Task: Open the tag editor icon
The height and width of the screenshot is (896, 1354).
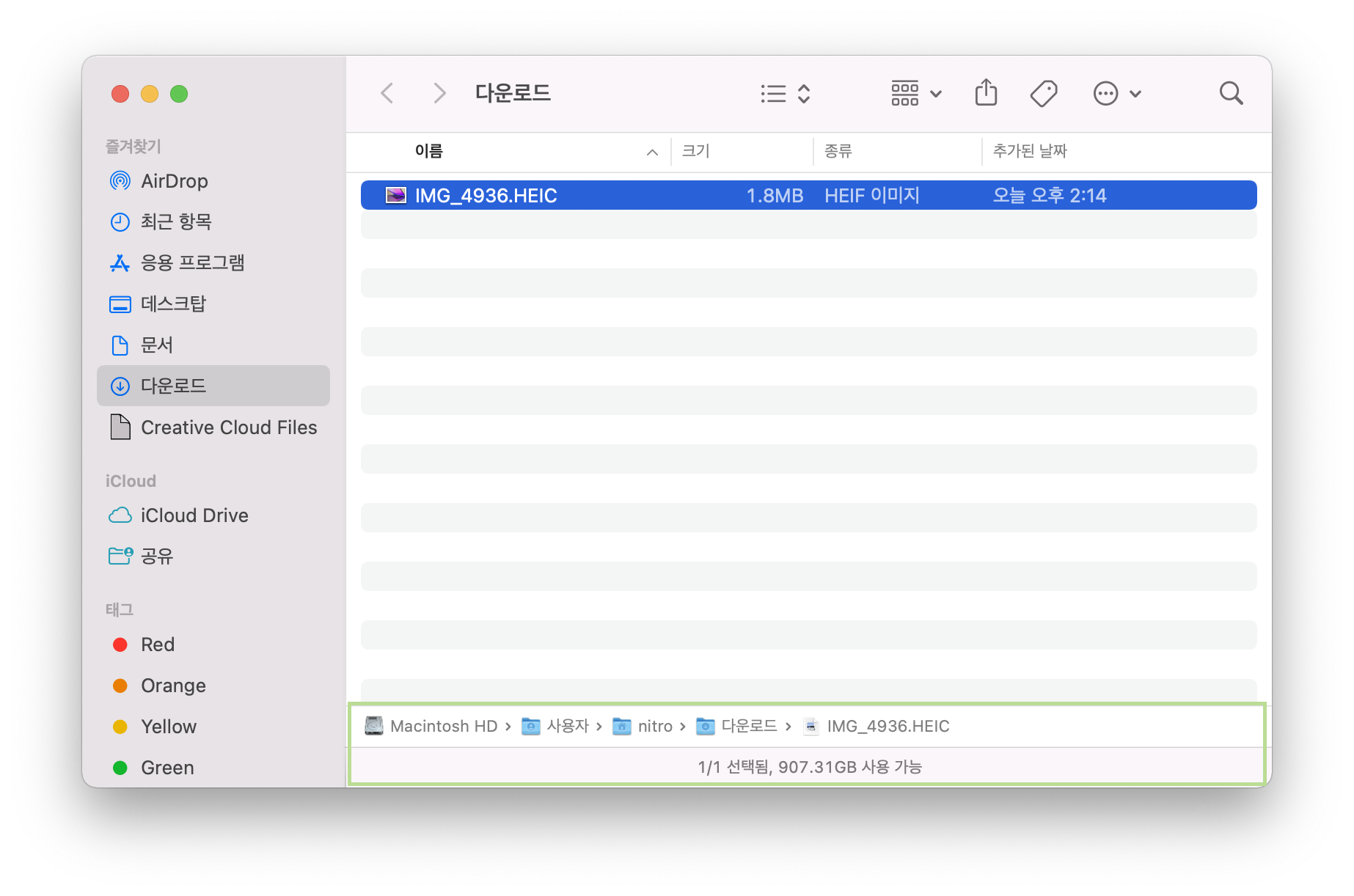Action: pos(1043,93)
